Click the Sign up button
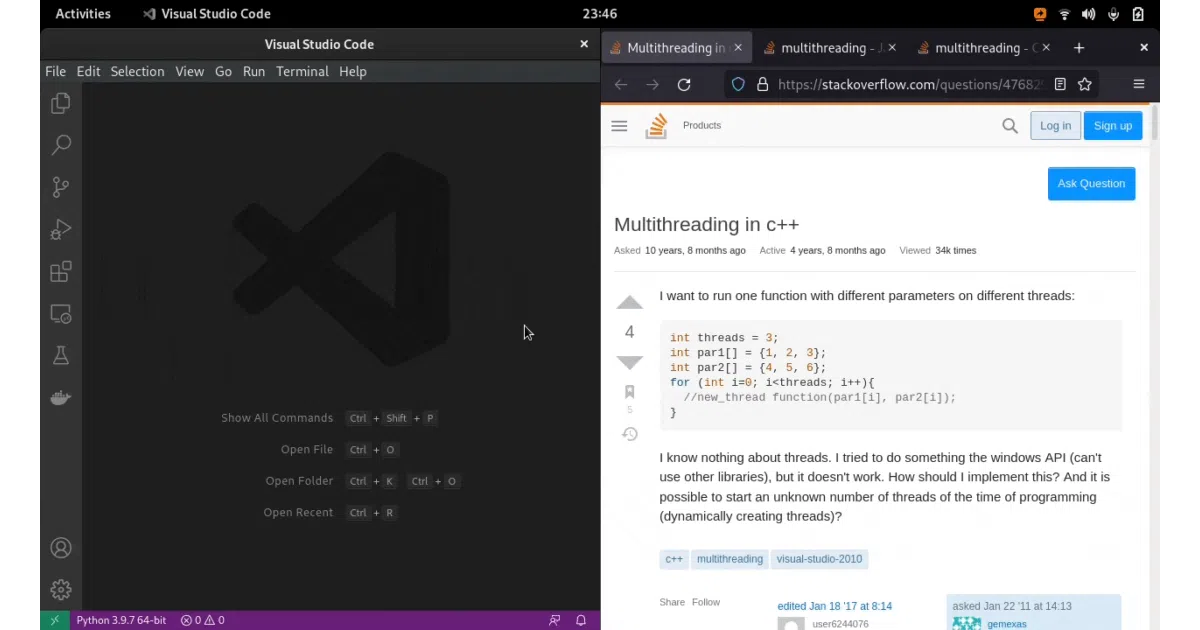 (1113, 126)
